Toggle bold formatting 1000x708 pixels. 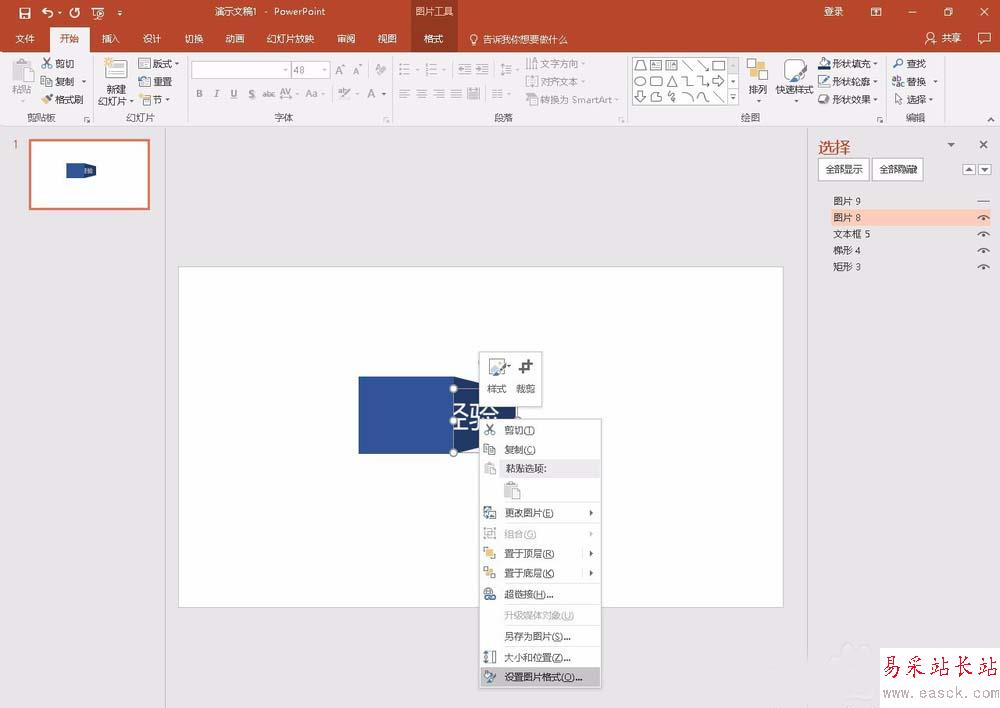[200, 94]
